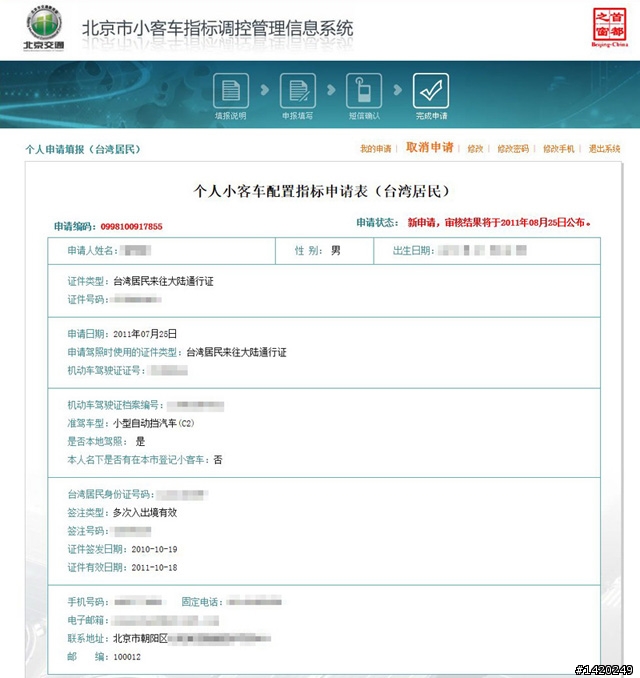Click the visa type 多次入出境有效
The width and height of the screenshot is (640, 678).
pyautogui.click(x=145, y=513)
